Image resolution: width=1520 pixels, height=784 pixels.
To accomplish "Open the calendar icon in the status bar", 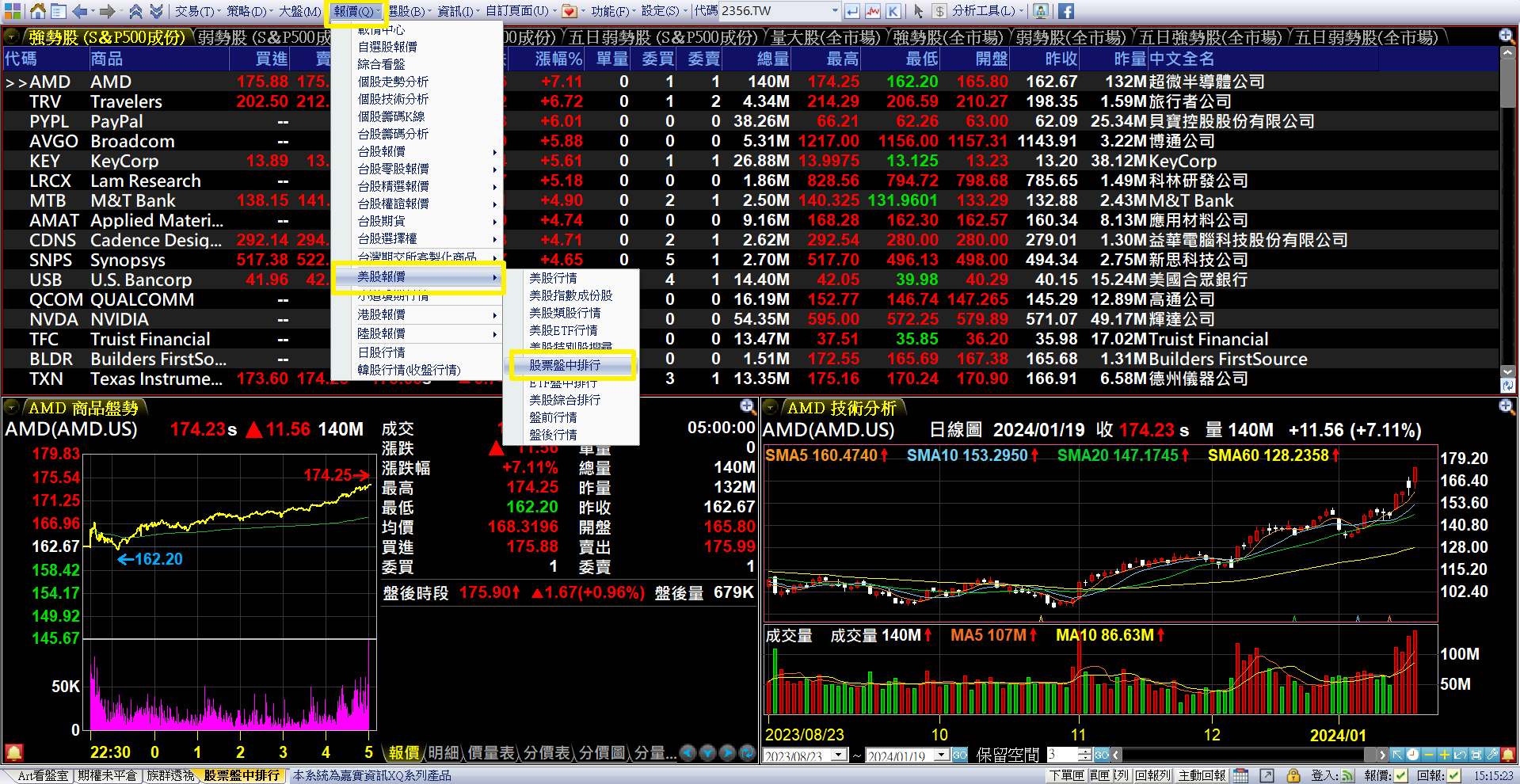I will [1240, 776].
